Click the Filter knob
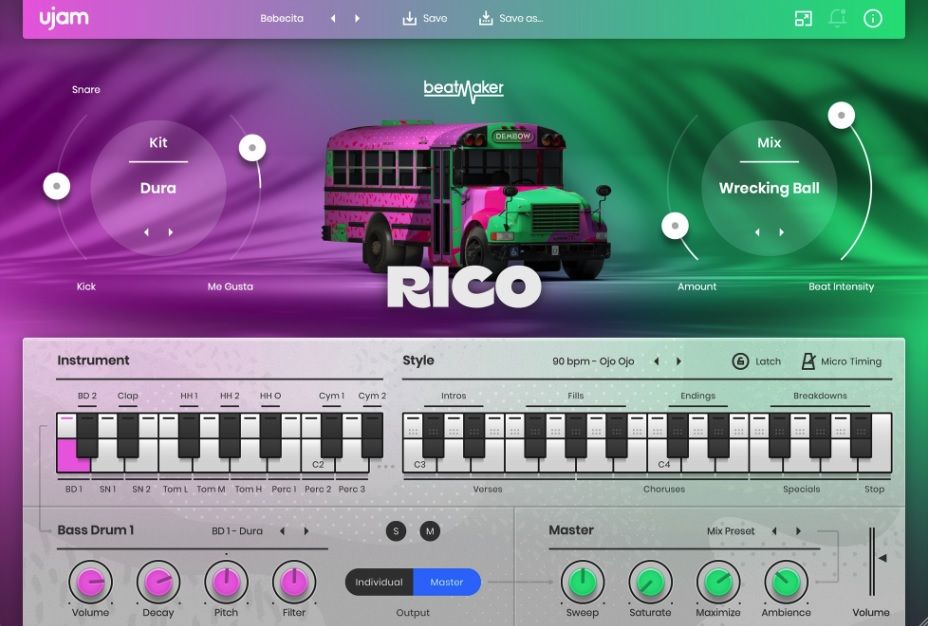 pyautogui.click(x=294, y=582)
